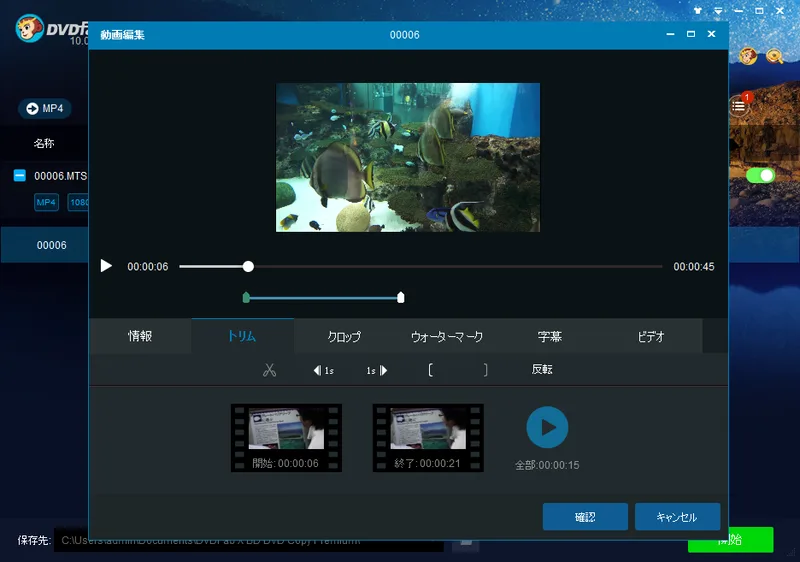
Task: Open the ウォーターマーク tab
Action: 446,337
